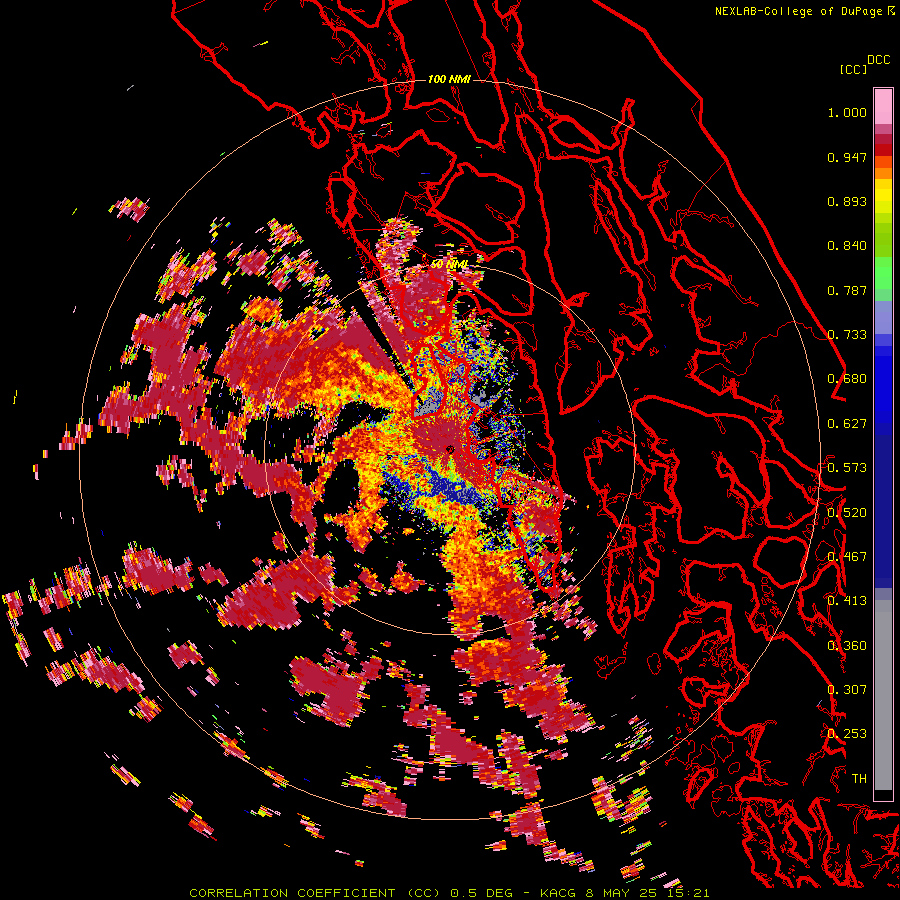Click the 0.360 scale value

(847, 645)
